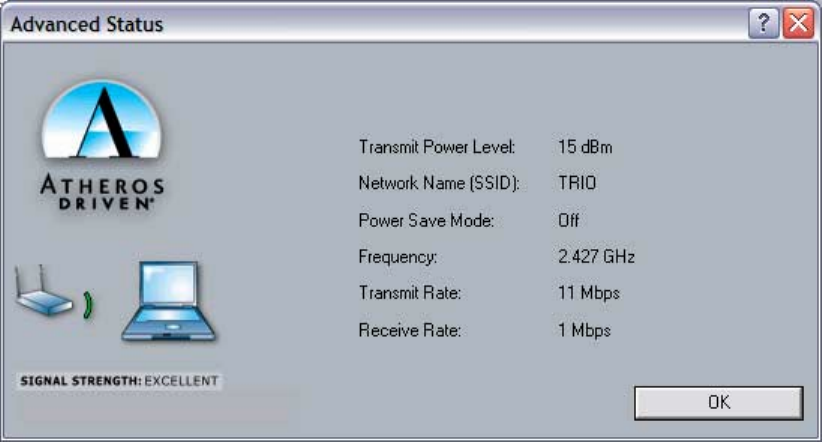Click the 11 Mbps transmit value
The width and height of the screenshot is (822, 442).
(x=589, y=293)
